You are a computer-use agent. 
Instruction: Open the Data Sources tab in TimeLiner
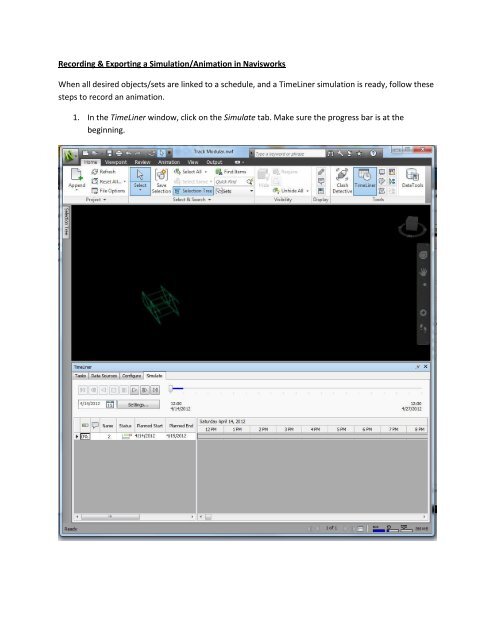104,376
